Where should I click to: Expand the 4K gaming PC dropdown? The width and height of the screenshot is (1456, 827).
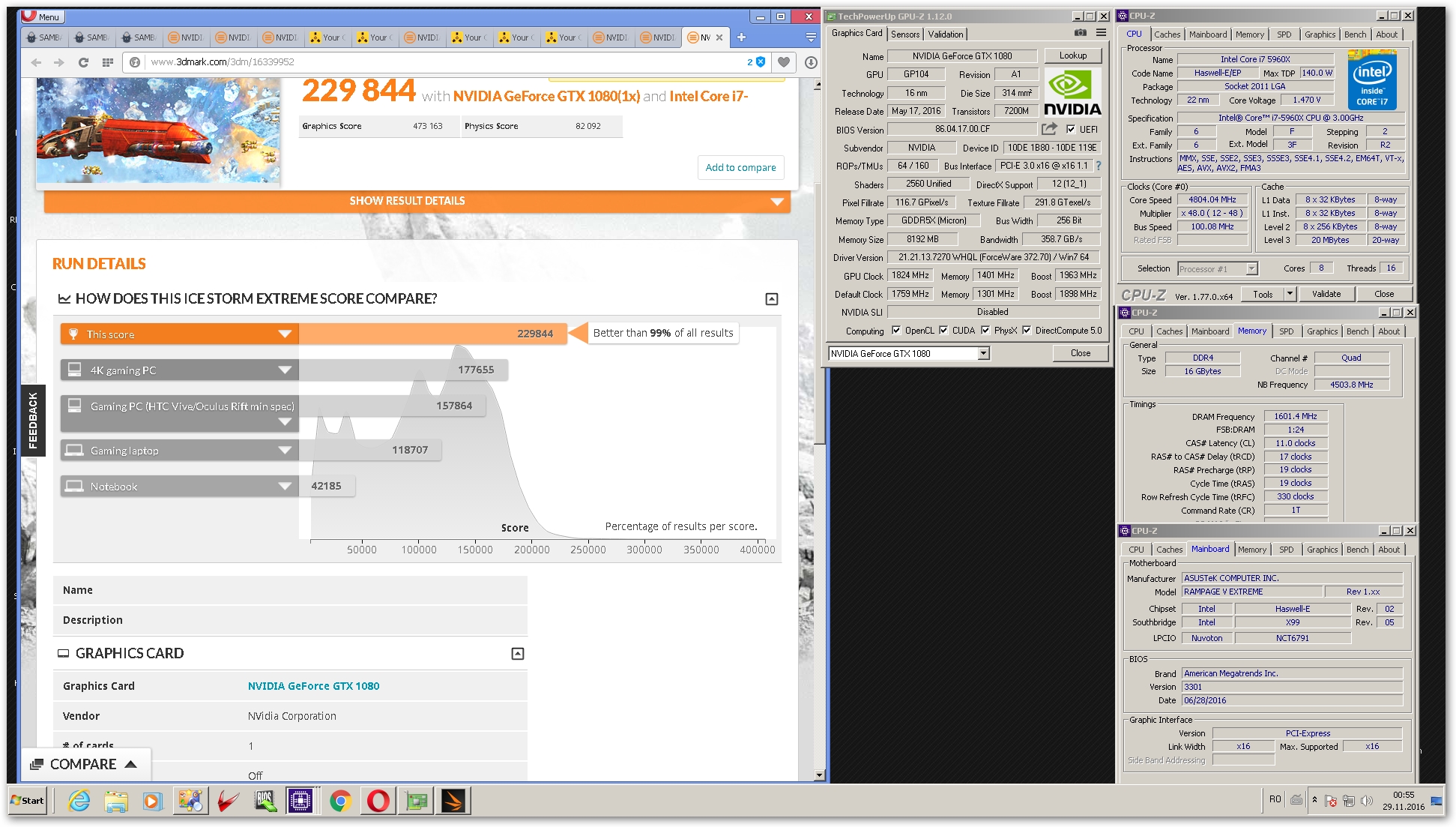point(285,370)
